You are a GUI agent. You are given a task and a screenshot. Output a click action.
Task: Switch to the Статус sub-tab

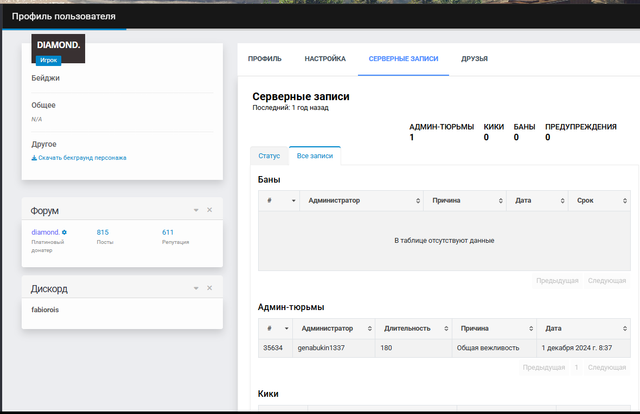[269, 156]
